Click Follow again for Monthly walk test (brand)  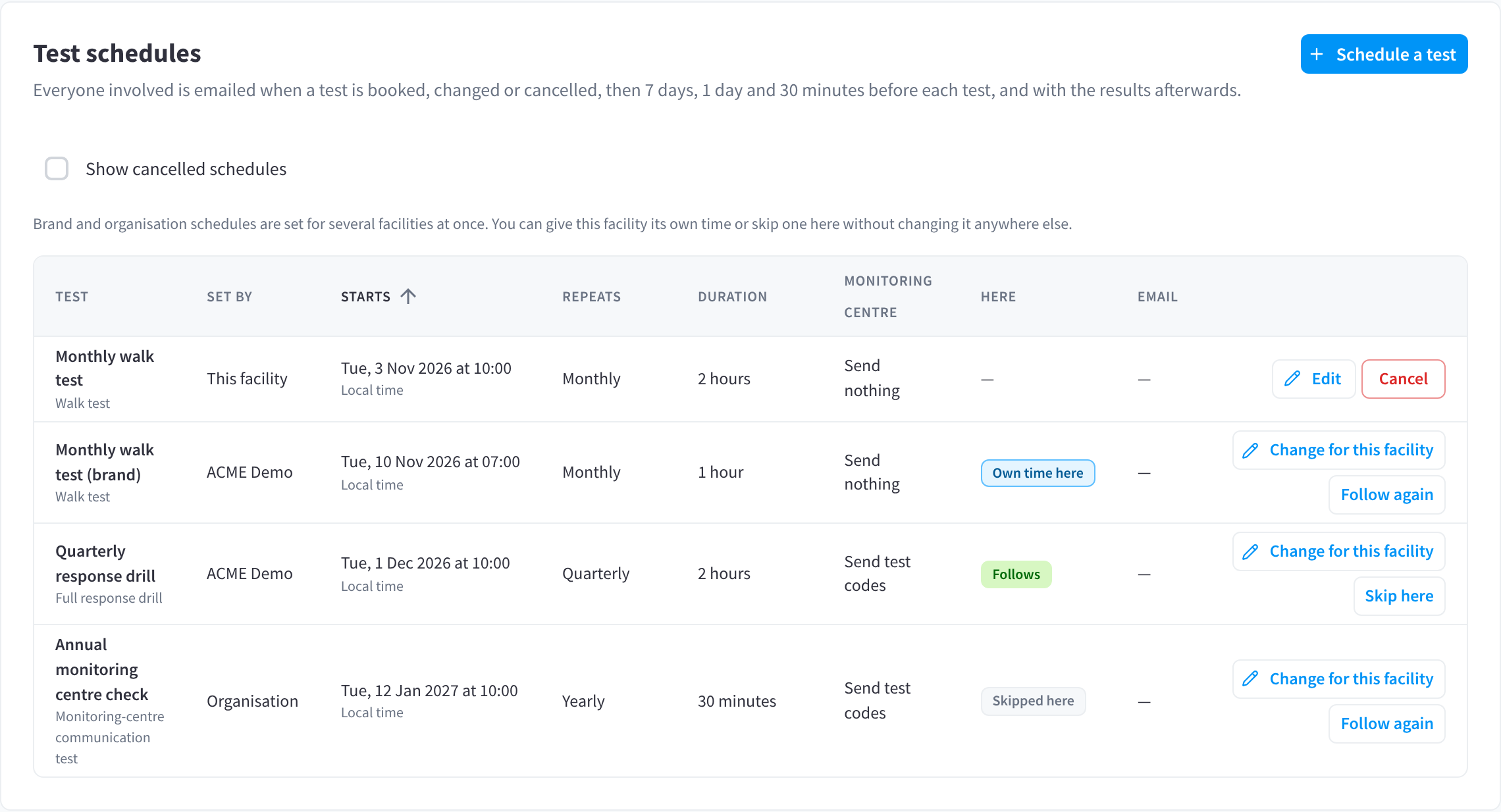[1386, 495]
